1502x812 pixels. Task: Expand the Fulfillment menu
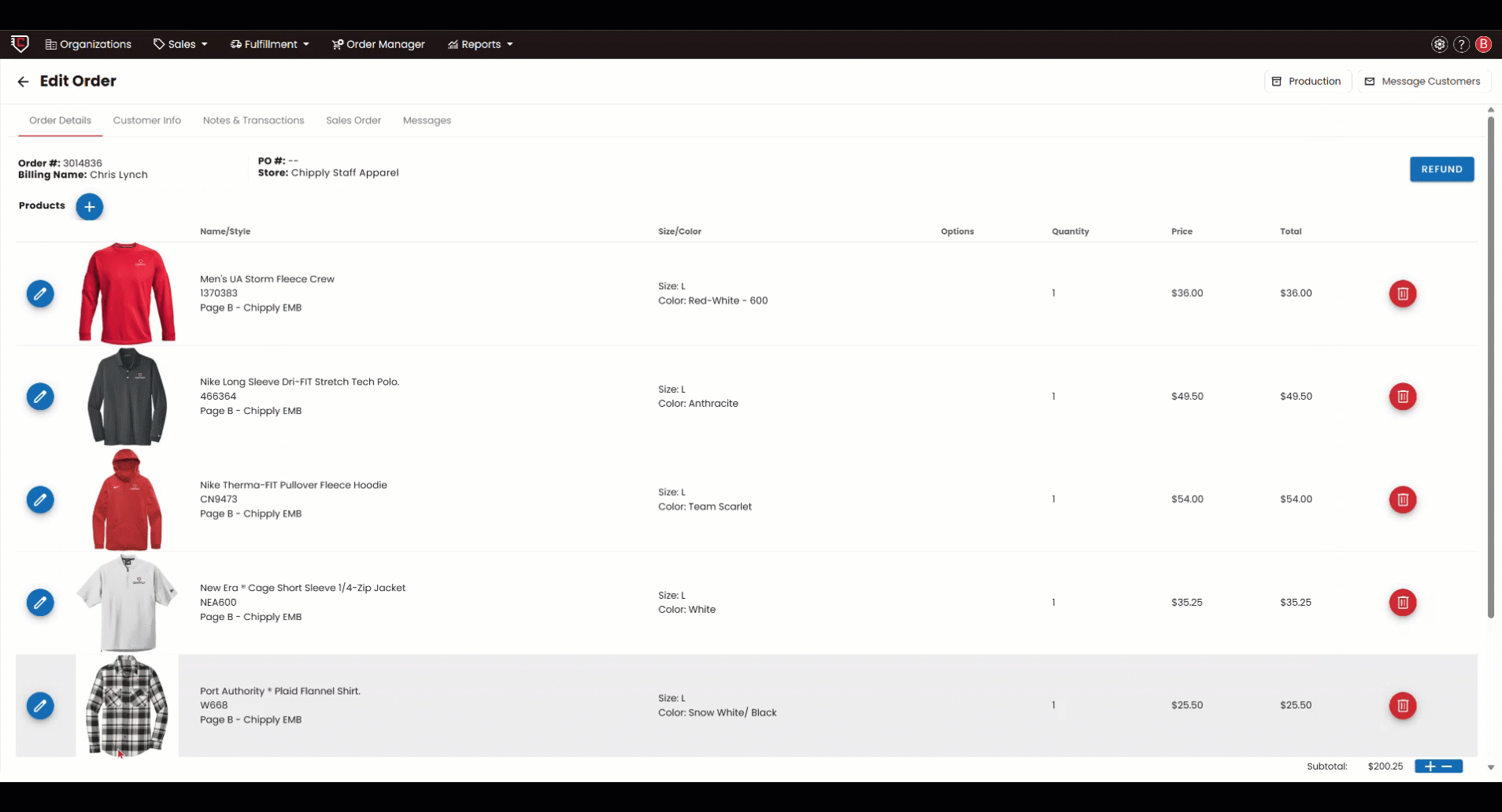(x=269, y=44)
